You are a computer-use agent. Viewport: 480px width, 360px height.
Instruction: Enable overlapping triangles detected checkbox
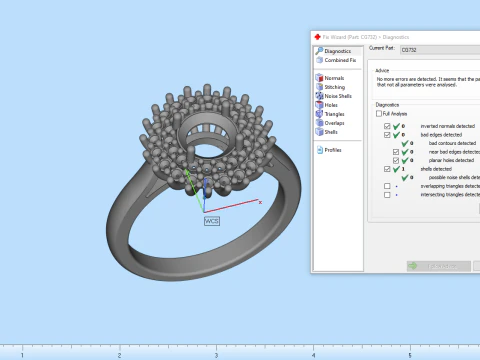coord(387,186)
